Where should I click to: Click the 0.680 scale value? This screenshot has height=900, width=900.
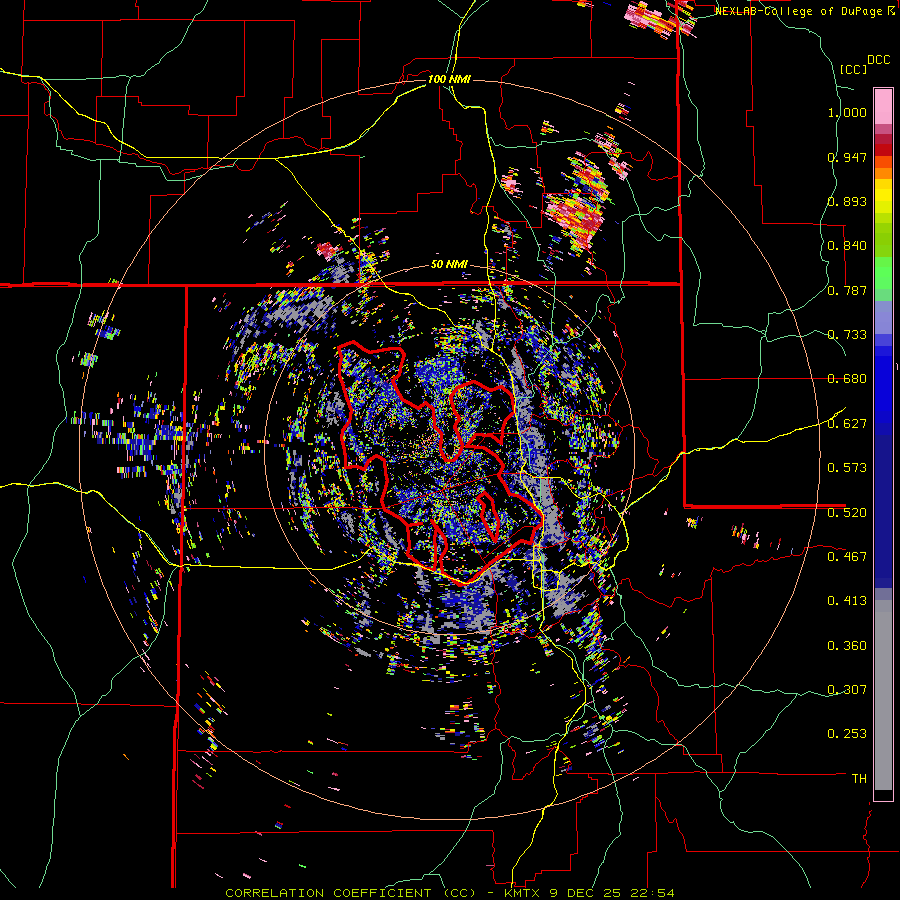point(847,379)
